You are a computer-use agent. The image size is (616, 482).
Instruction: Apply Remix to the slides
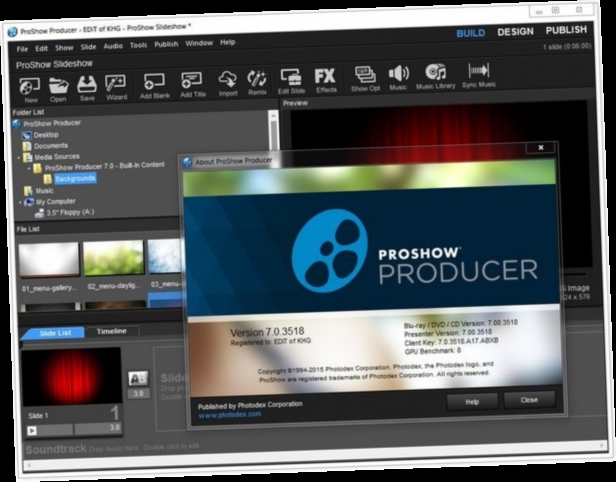coord(257,82)
